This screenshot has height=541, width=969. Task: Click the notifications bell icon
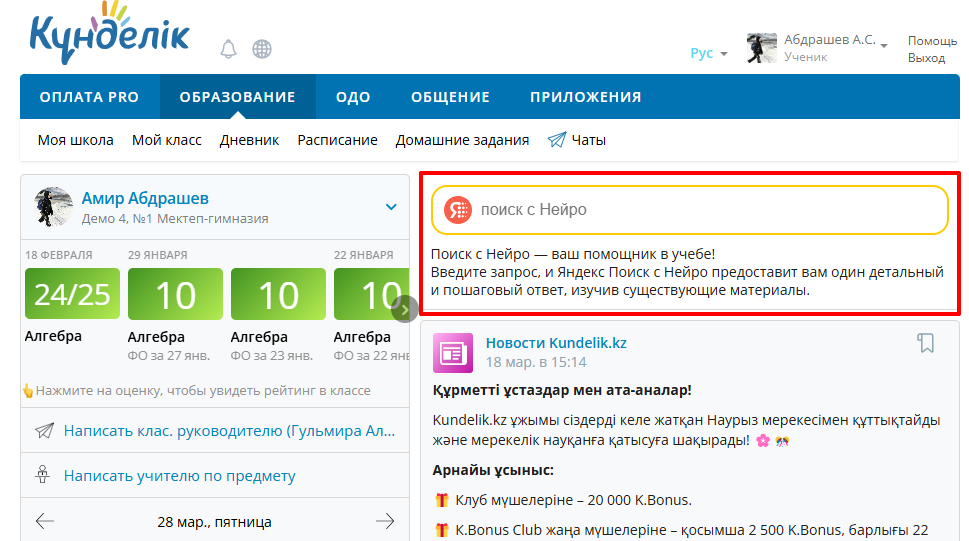coord(229,49)
